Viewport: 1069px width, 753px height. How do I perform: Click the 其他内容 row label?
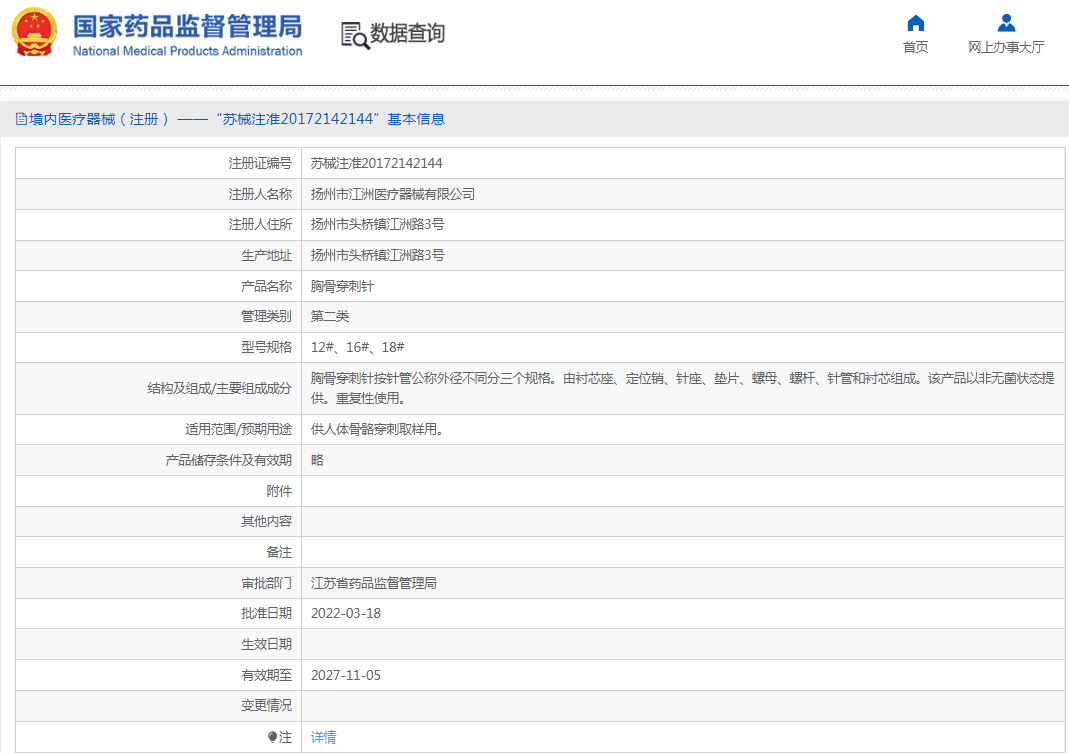pos(267,522)
